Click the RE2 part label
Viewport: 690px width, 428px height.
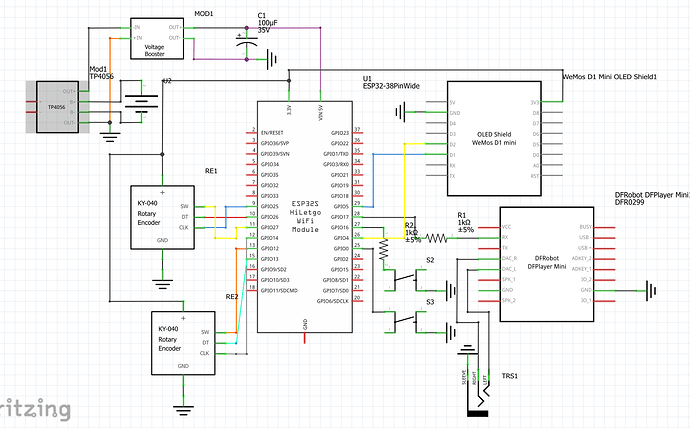[x=232, y=296]
